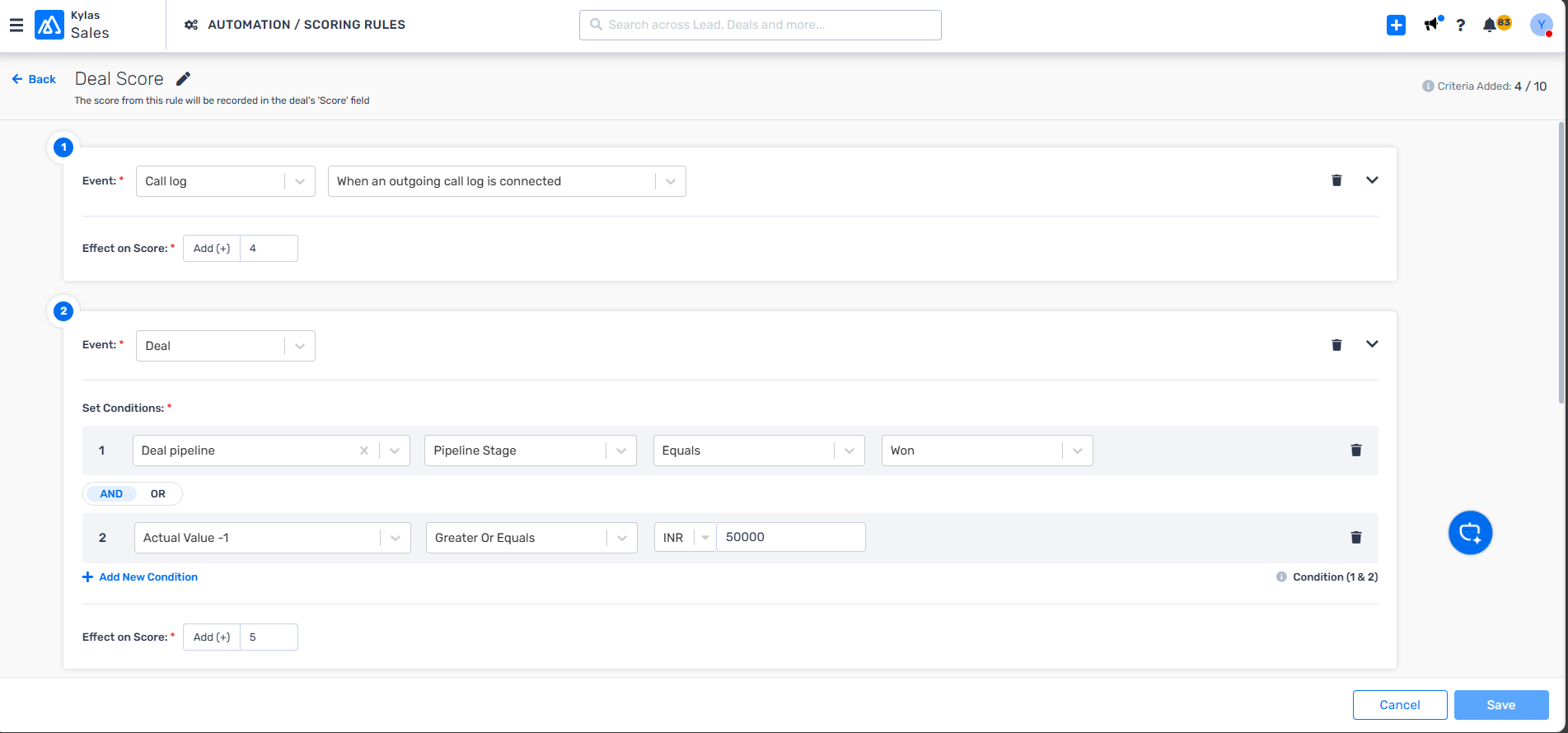Clear the Deal pipeline field selection

364,451
